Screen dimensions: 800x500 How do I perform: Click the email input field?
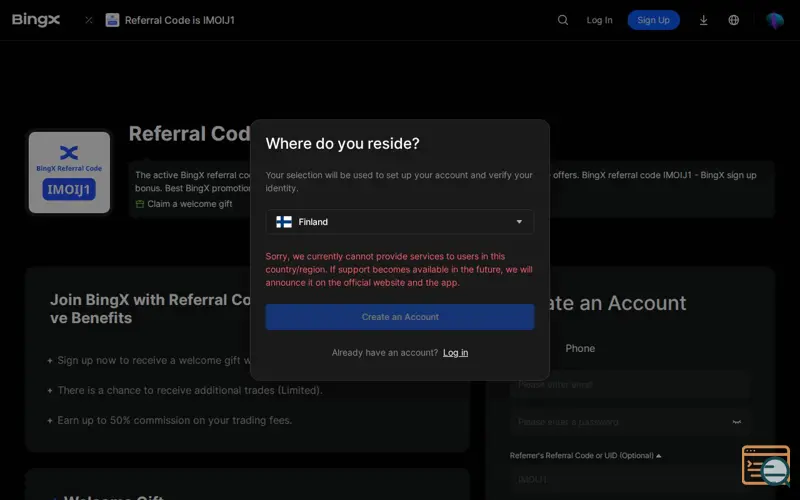pyautogui.click(x=630, y=385)
